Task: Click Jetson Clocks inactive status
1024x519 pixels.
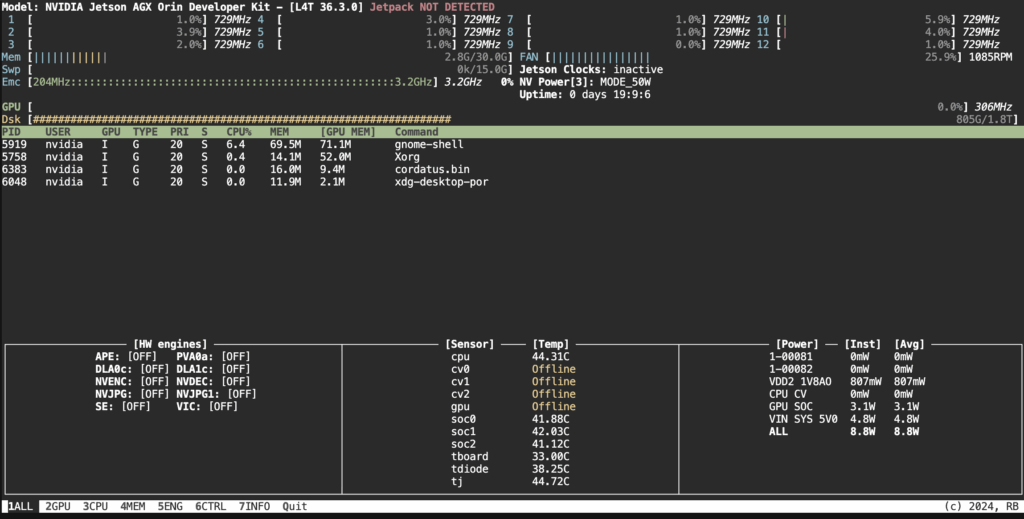Action: click(590, 70)
